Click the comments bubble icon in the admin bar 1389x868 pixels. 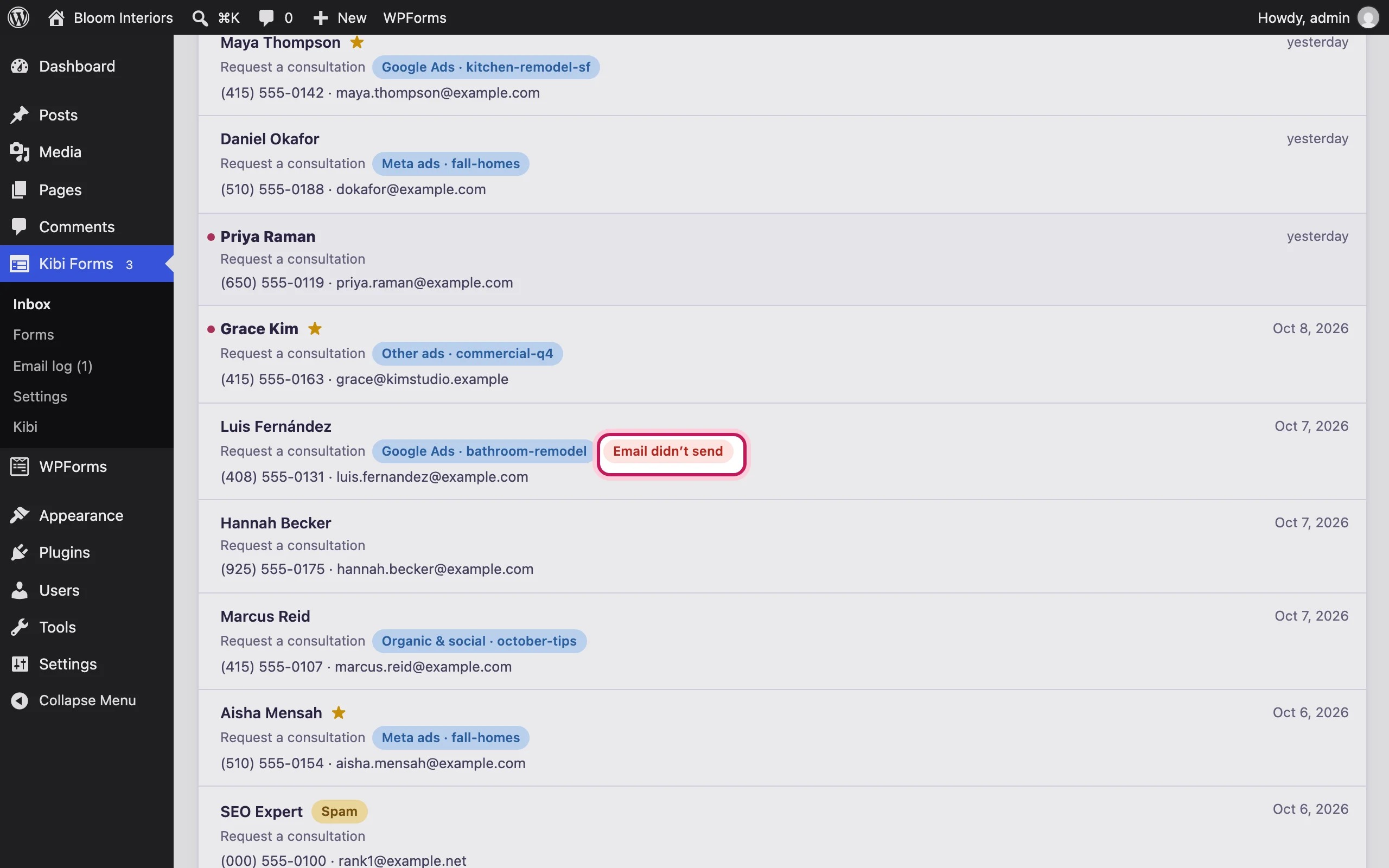[x=266, y=18]
